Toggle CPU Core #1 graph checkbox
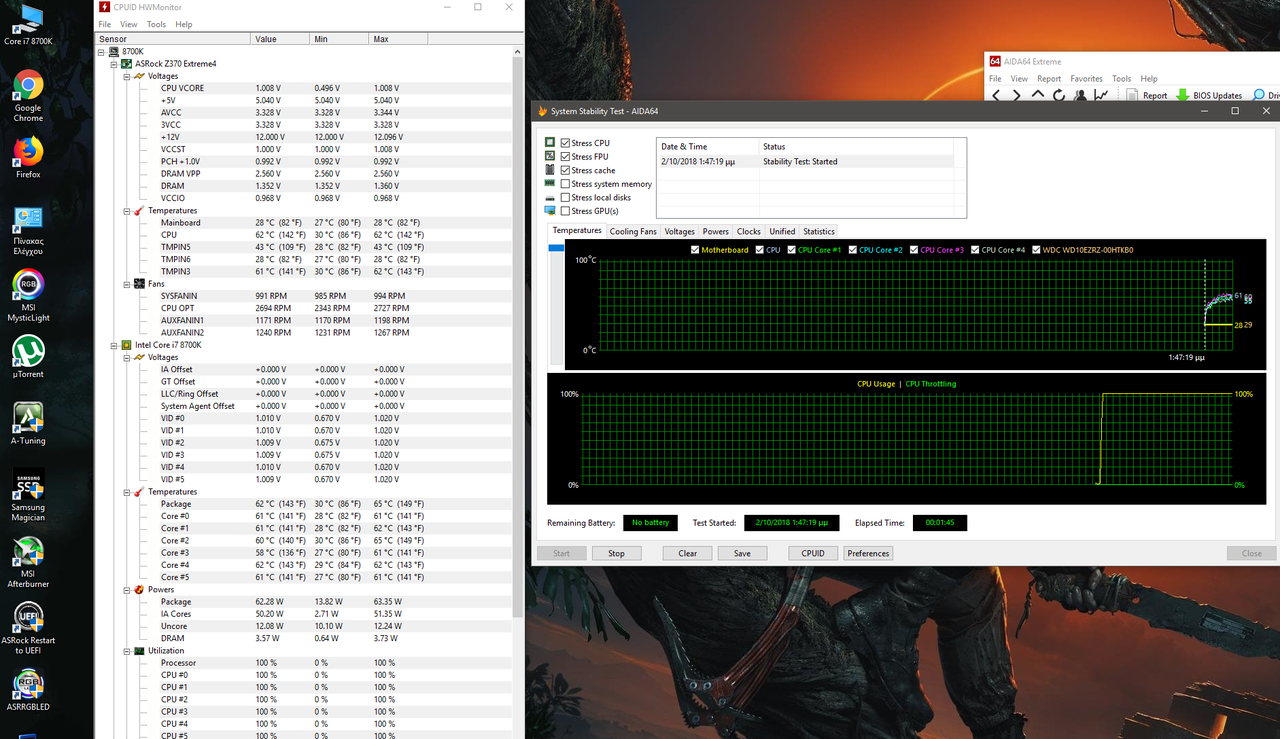Viewport: 1280px width, 739px height. (792, 250)
